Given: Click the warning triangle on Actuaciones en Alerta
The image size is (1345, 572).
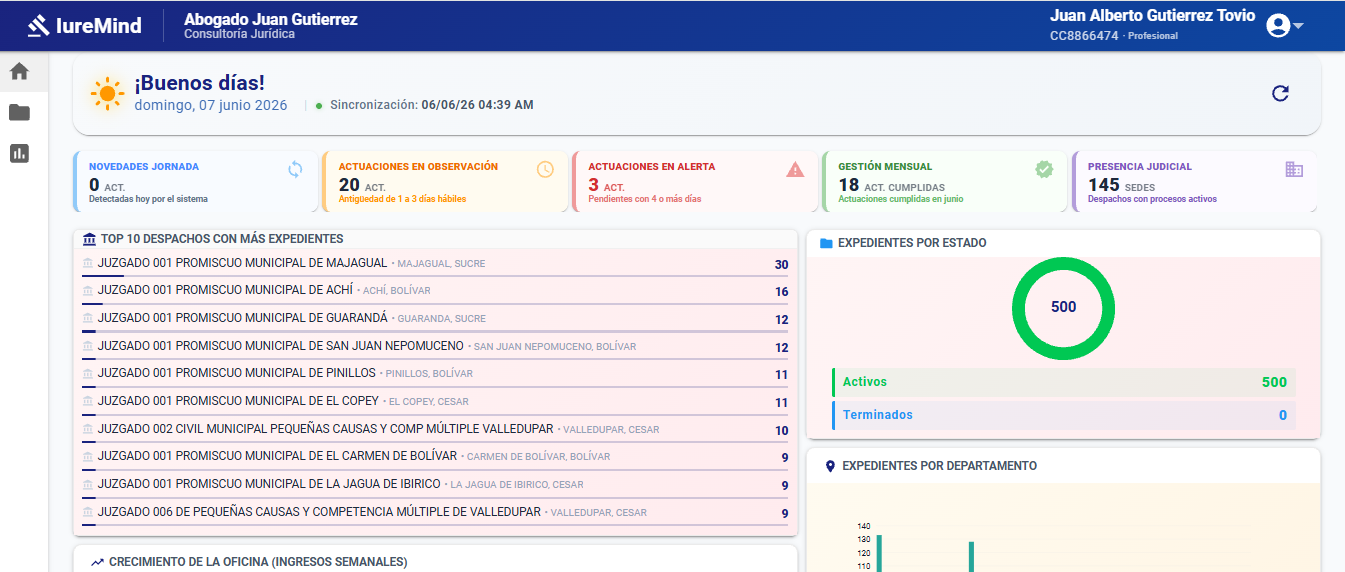Looking at the screenshot, I should click(795, 169).
